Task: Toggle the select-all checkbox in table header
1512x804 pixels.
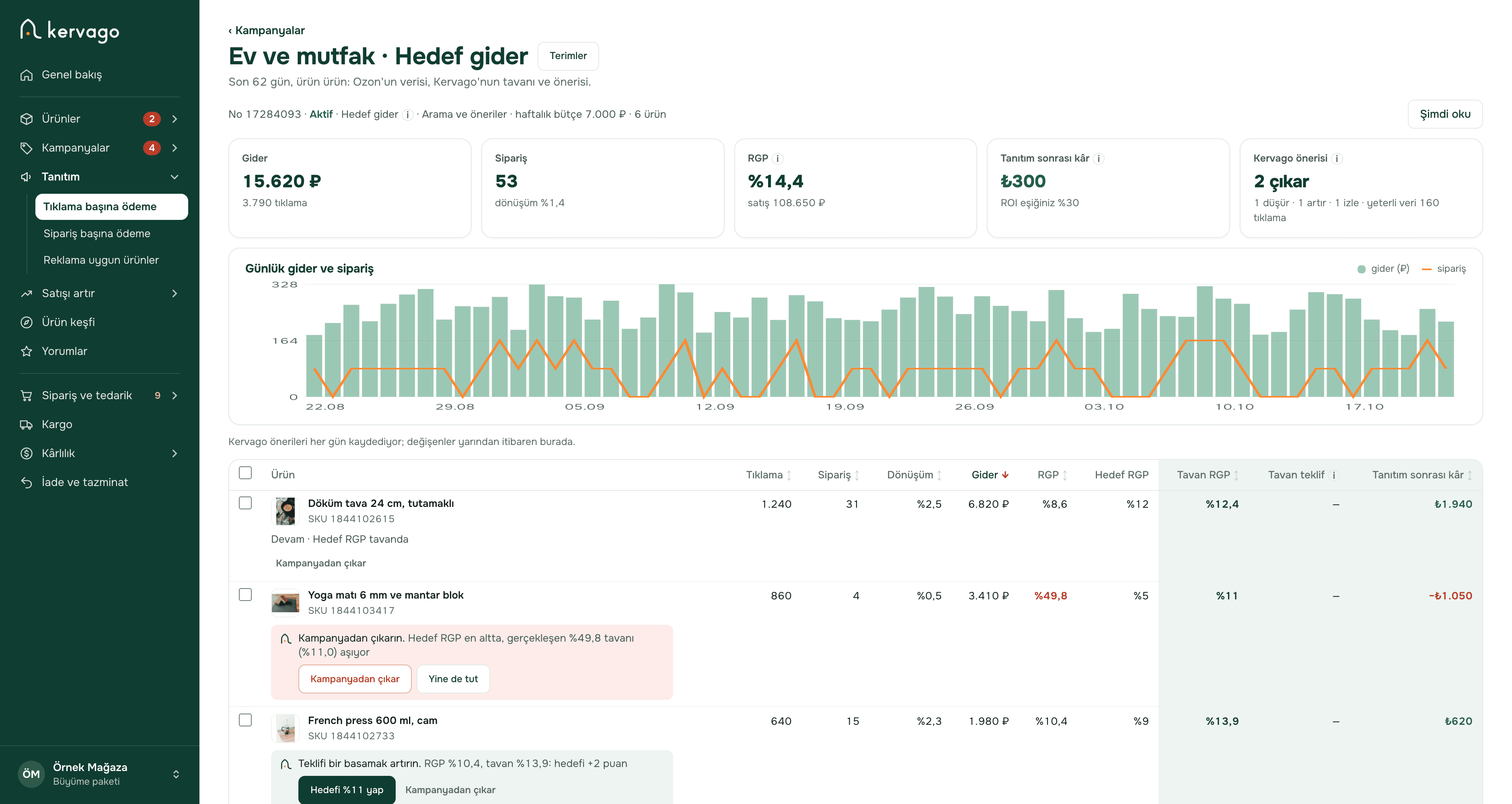Action: point(245,473)
